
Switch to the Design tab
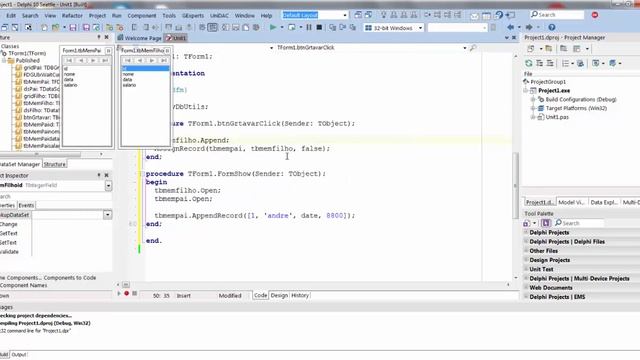[x=279, y=295]
